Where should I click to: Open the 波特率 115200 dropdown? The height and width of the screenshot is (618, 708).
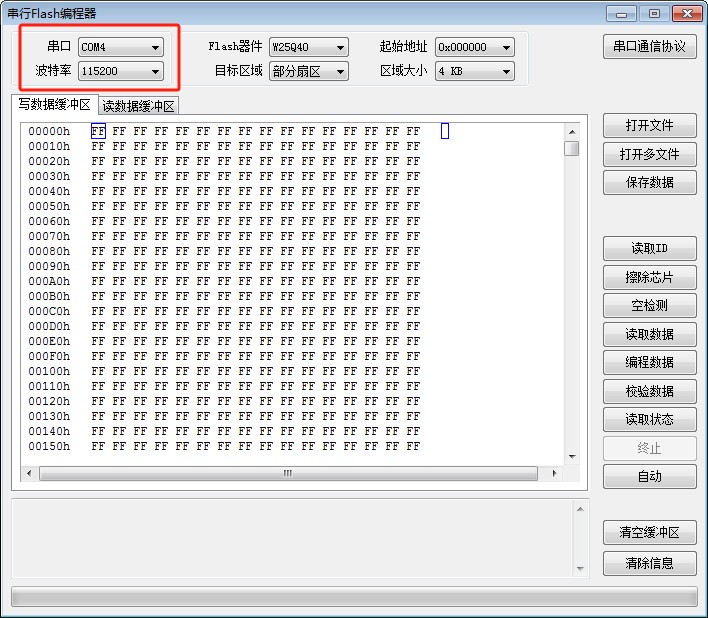pos(121,71)
